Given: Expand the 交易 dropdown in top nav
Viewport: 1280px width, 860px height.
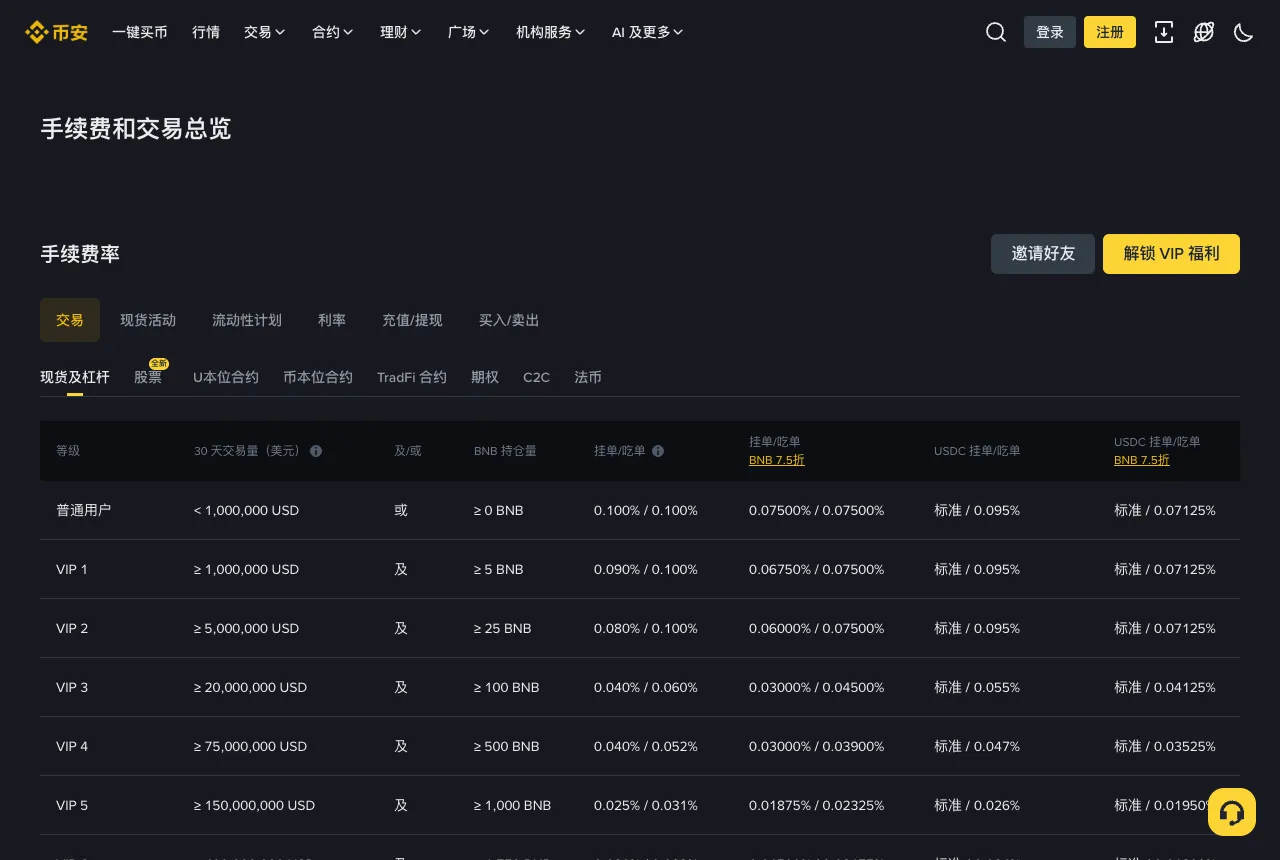Looking at the screenshot, I should point(265,32).
